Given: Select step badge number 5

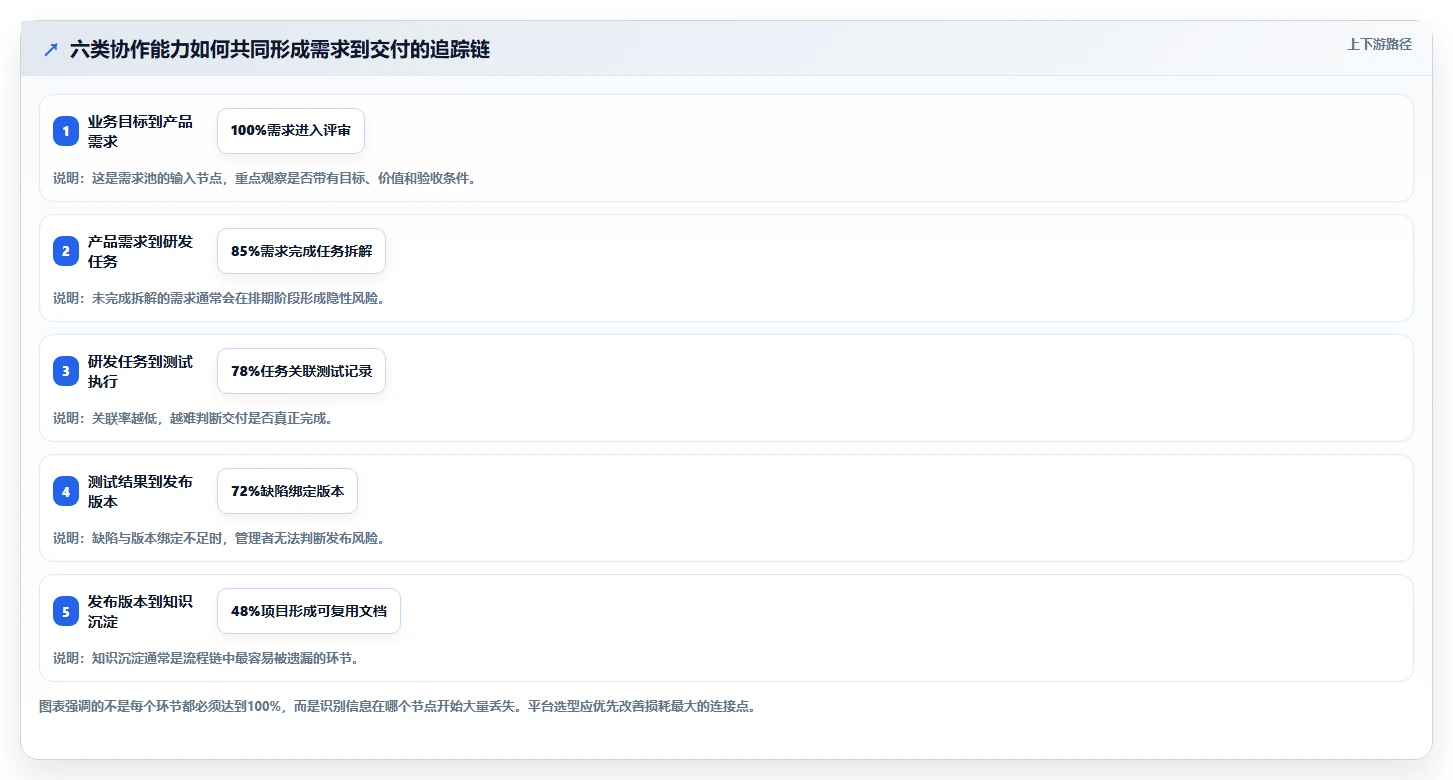Looking at the screenshot, I should pyautogui.click(x=66, y=611).
